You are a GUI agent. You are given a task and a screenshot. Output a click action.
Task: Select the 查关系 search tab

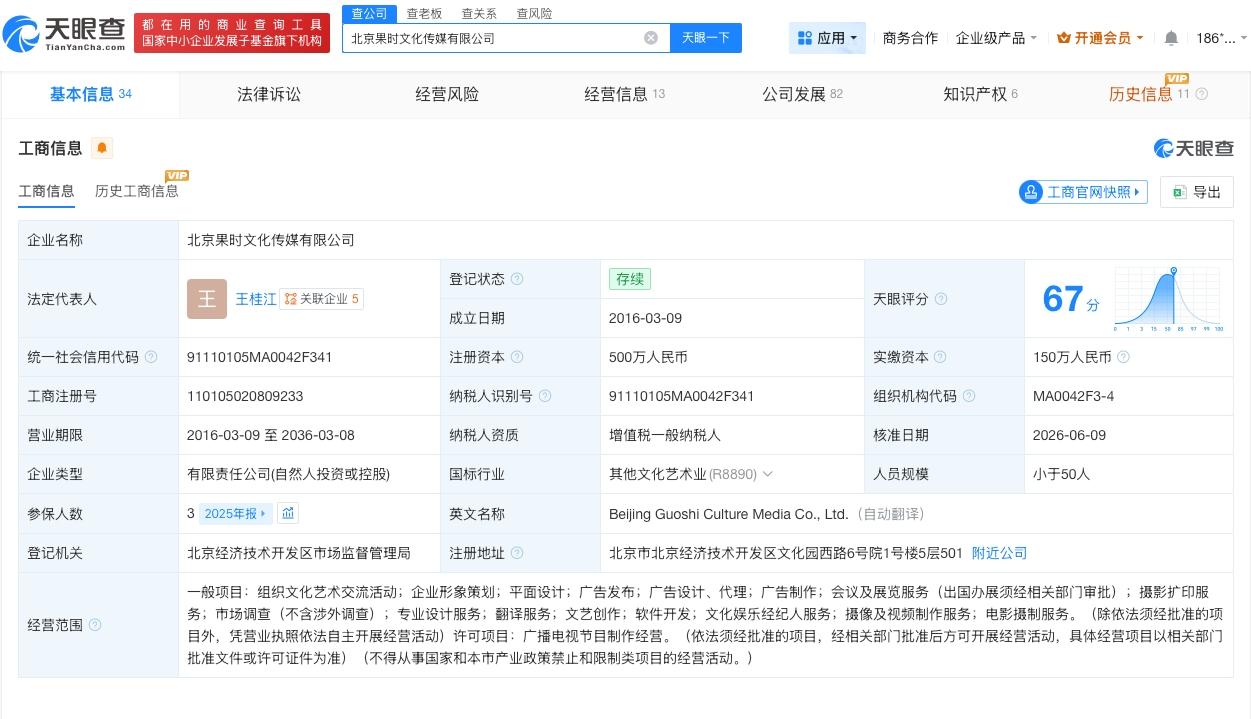[x=479, y=14]
